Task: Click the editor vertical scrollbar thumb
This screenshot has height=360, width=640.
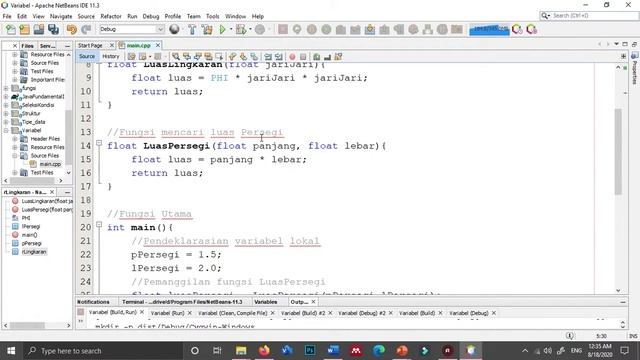Action: pyautogui.click(x=618, y=151)
